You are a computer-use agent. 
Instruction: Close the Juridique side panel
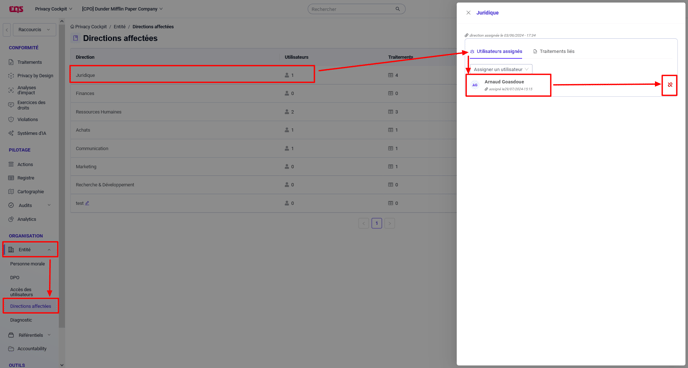[468, 13]
